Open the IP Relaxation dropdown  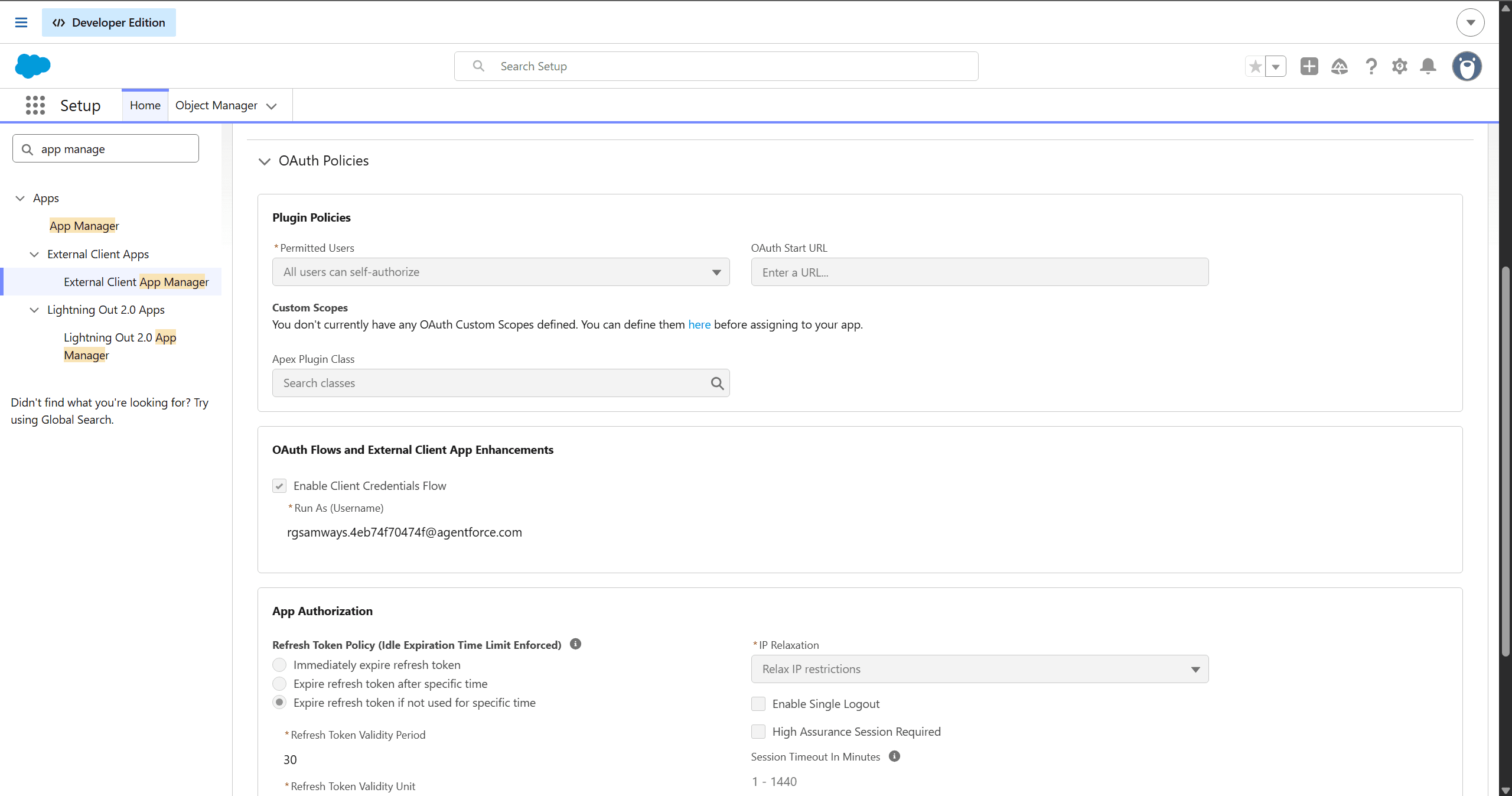[980, 669]
